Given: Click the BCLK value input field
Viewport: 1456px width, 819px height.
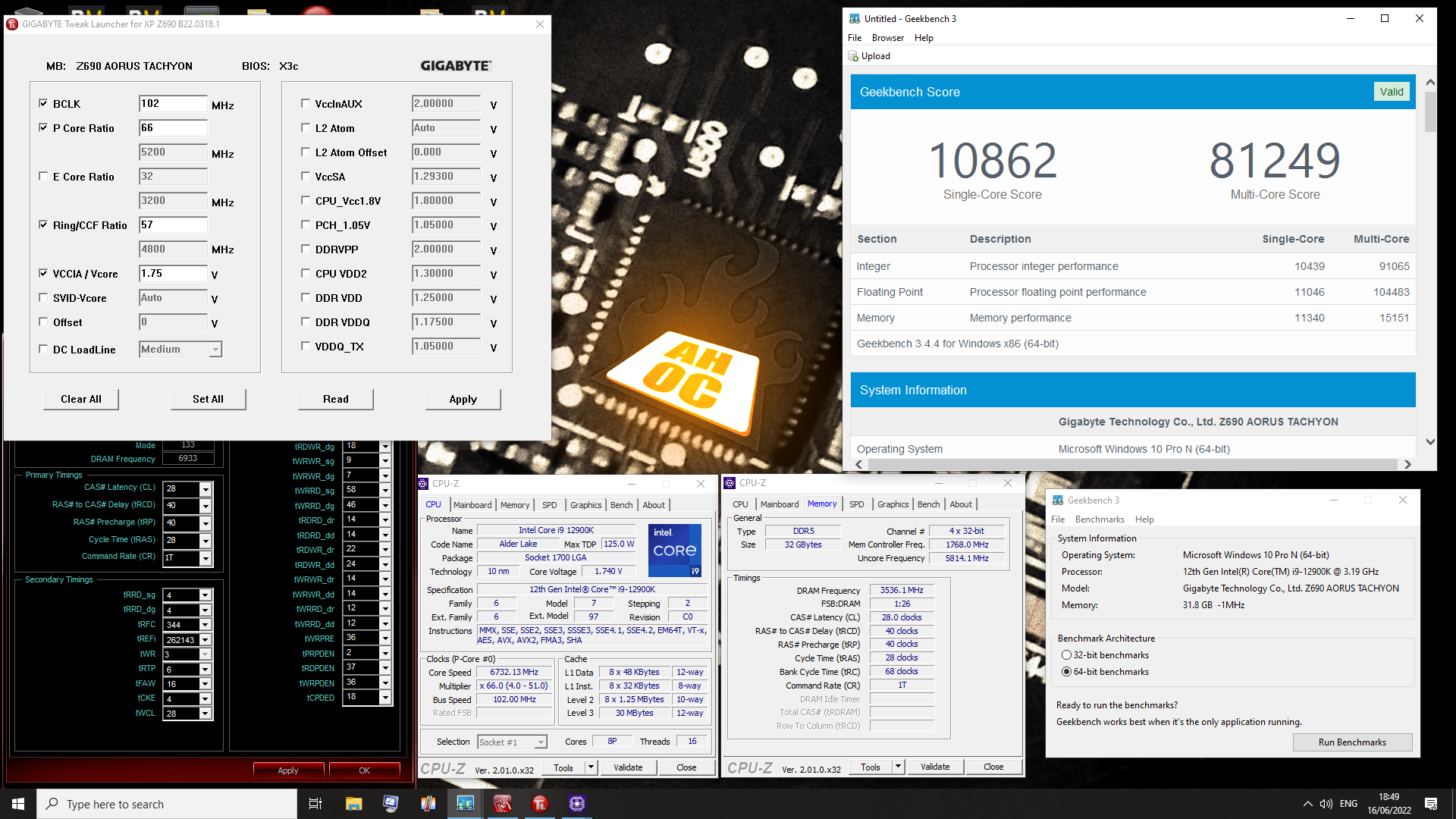Looking at the screenshot, I should [173, 104].
